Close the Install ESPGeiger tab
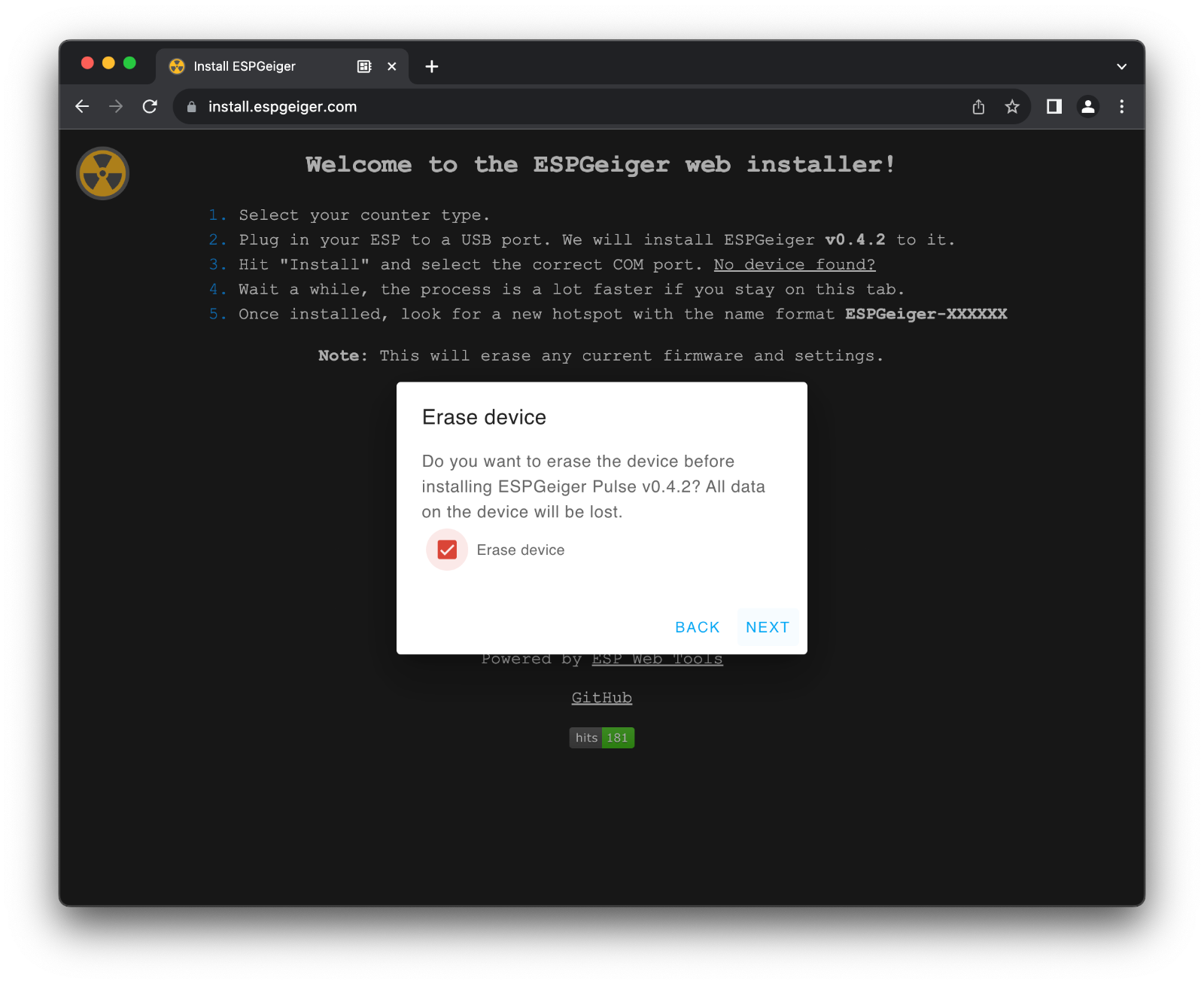This screenshot has height=984, width=1204. [392, 66]
